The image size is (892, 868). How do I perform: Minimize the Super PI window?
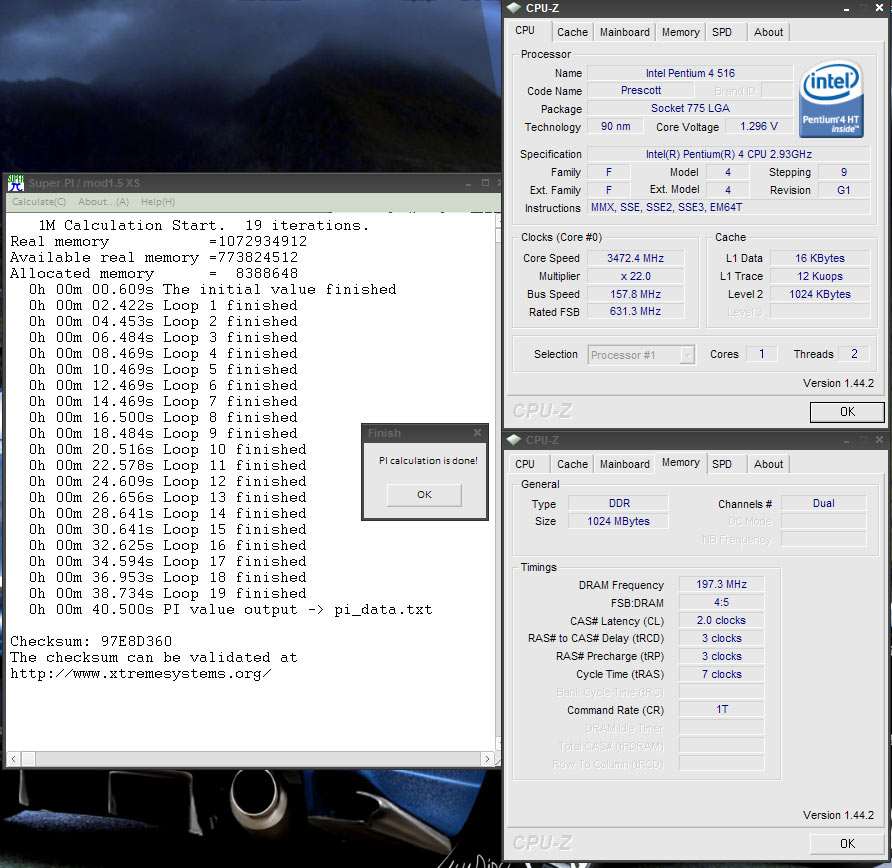coord(468,184)
